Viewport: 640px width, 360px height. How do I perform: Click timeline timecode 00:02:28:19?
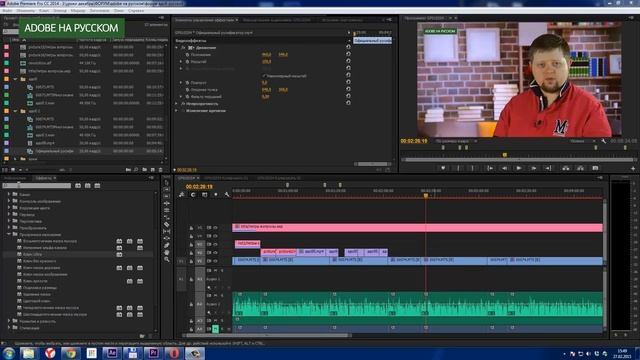click(199, 187)
